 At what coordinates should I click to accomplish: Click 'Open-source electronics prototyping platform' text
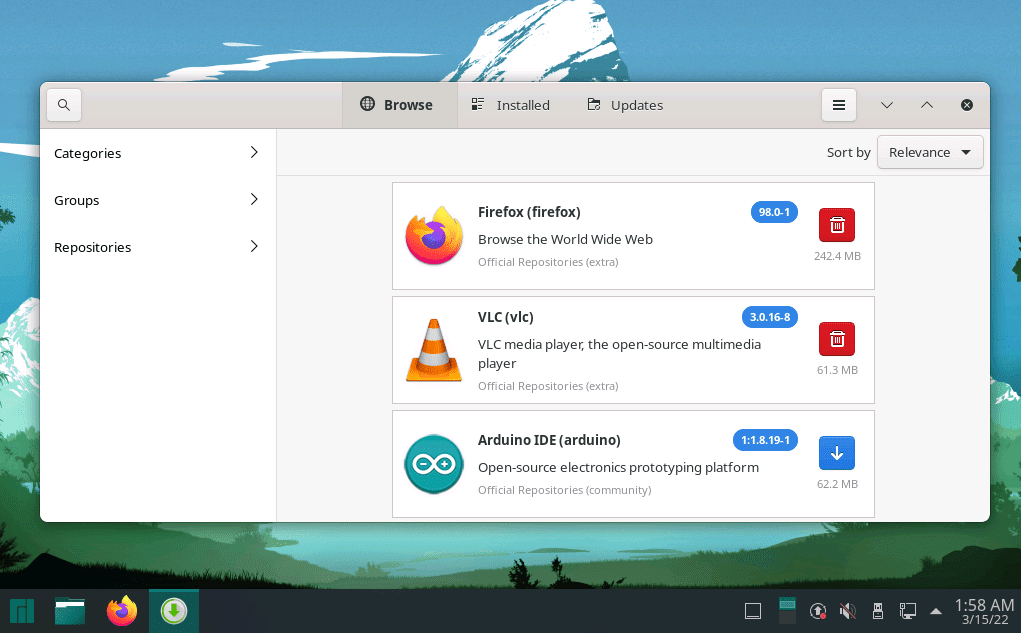(618, 468)
